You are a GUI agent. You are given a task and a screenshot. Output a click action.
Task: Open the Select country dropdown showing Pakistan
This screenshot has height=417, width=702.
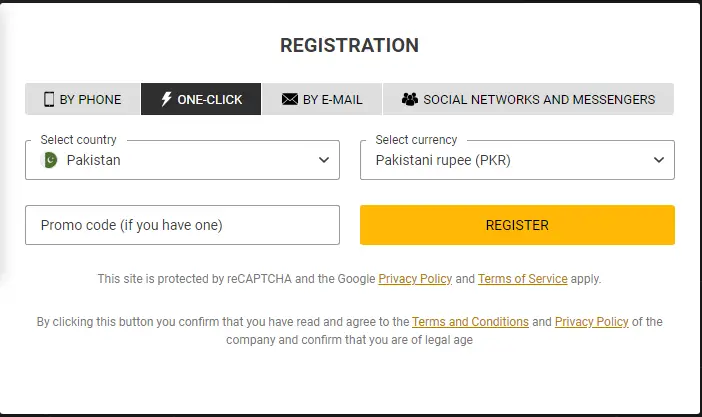pyautogui.click(x=182, y=160)
